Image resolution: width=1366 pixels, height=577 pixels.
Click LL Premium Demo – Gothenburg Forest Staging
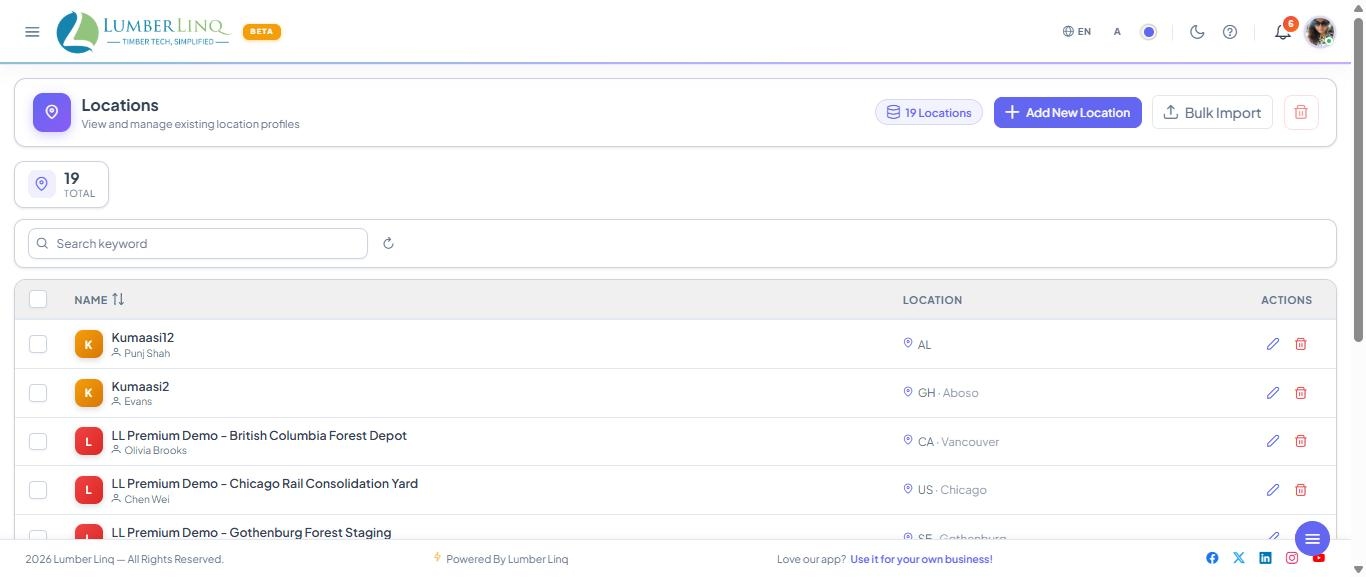coord(251,533)
